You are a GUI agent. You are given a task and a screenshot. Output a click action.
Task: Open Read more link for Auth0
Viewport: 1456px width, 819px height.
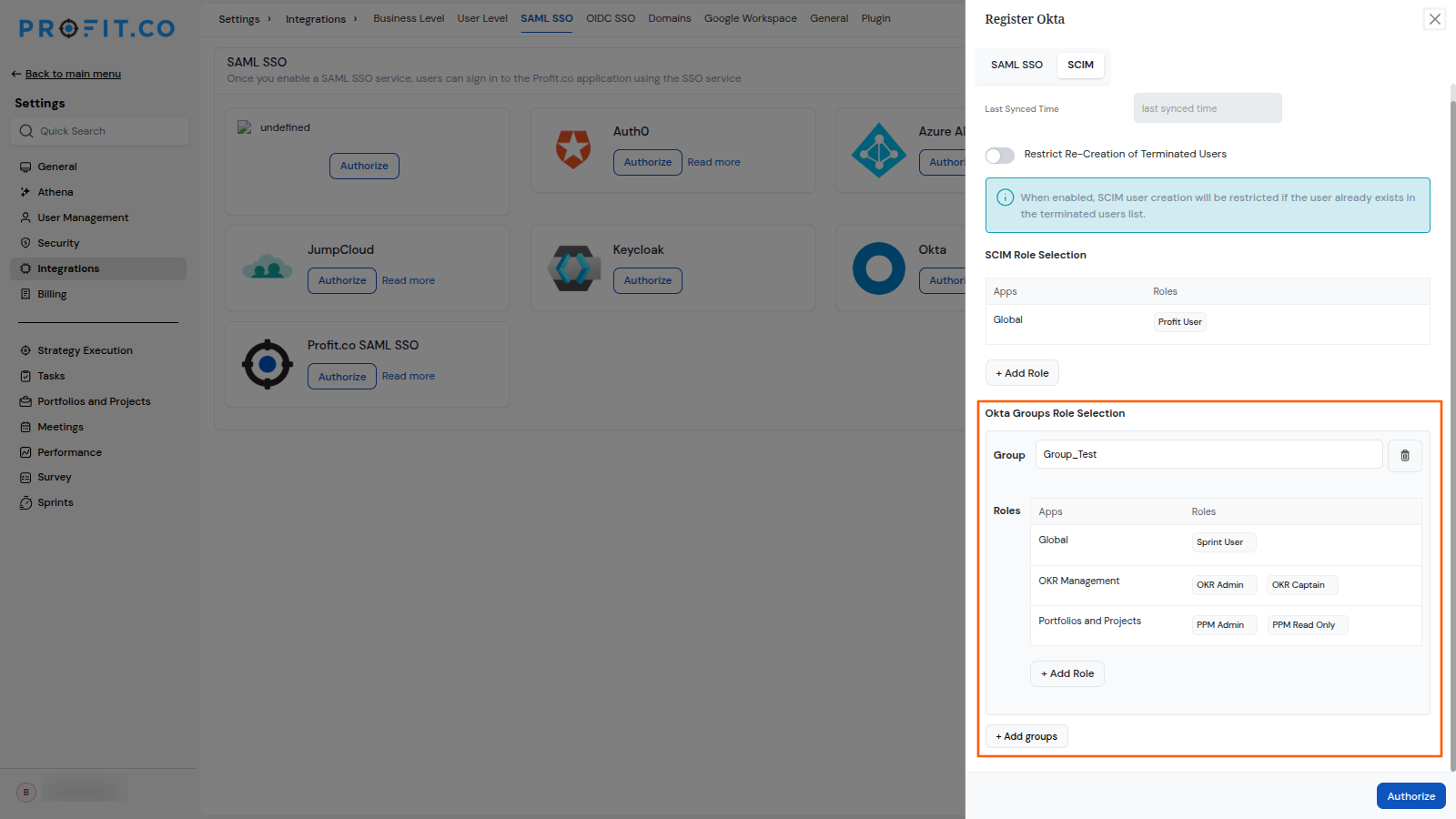713,163
